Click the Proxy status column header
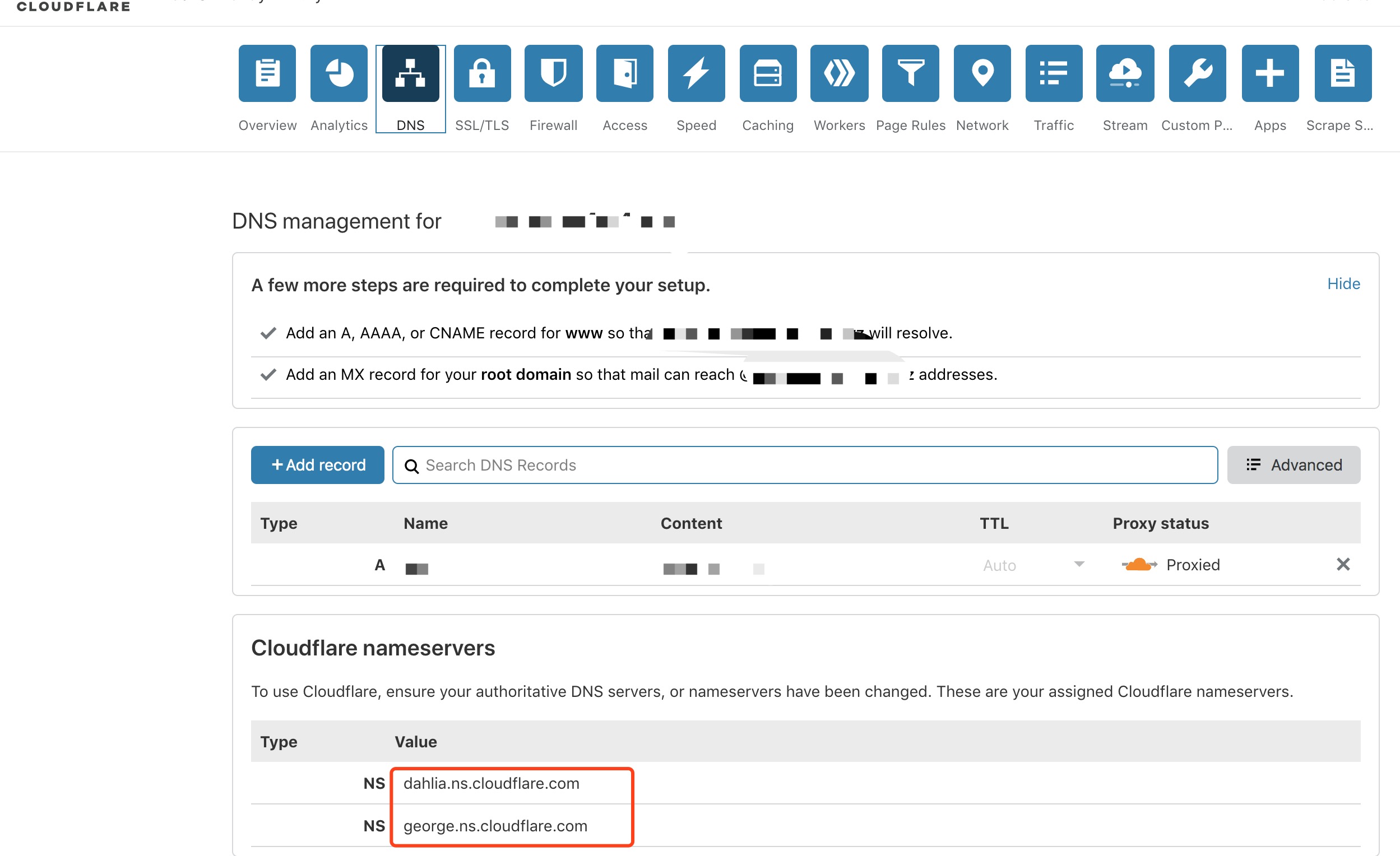 pyautogui.click(x=1160, y=523)
